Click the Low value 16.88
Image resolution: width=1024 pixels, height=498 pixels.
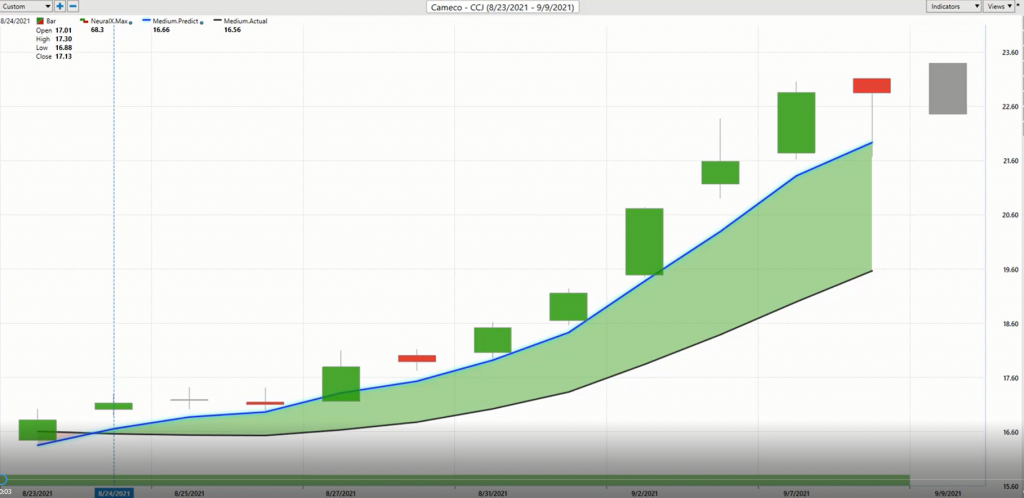click(63, 48)
